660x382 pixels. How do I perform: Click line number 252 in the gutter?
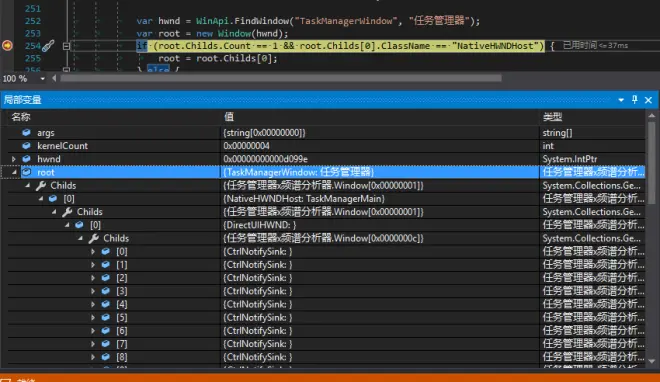[32, 21]
